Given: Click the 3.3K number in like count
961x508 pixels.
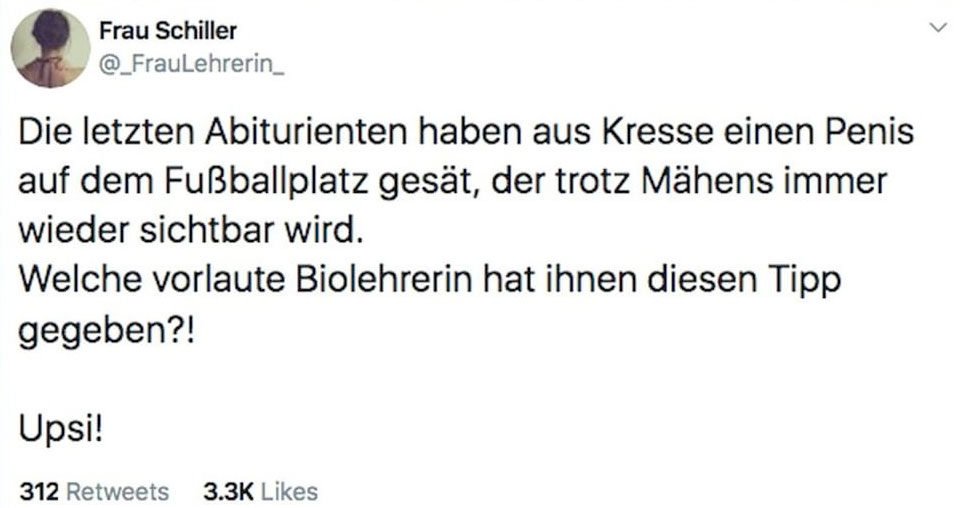Looking at the screenshot, I should point(229,491).
